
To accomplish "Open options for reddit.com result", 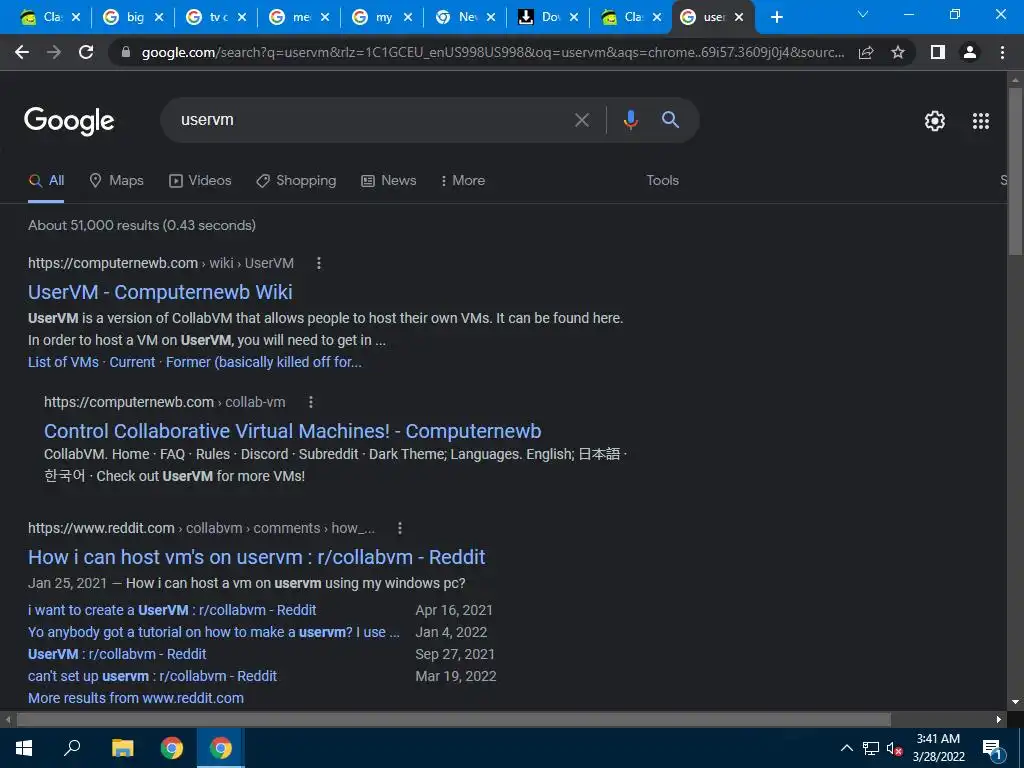I will (x=400, y=528).
